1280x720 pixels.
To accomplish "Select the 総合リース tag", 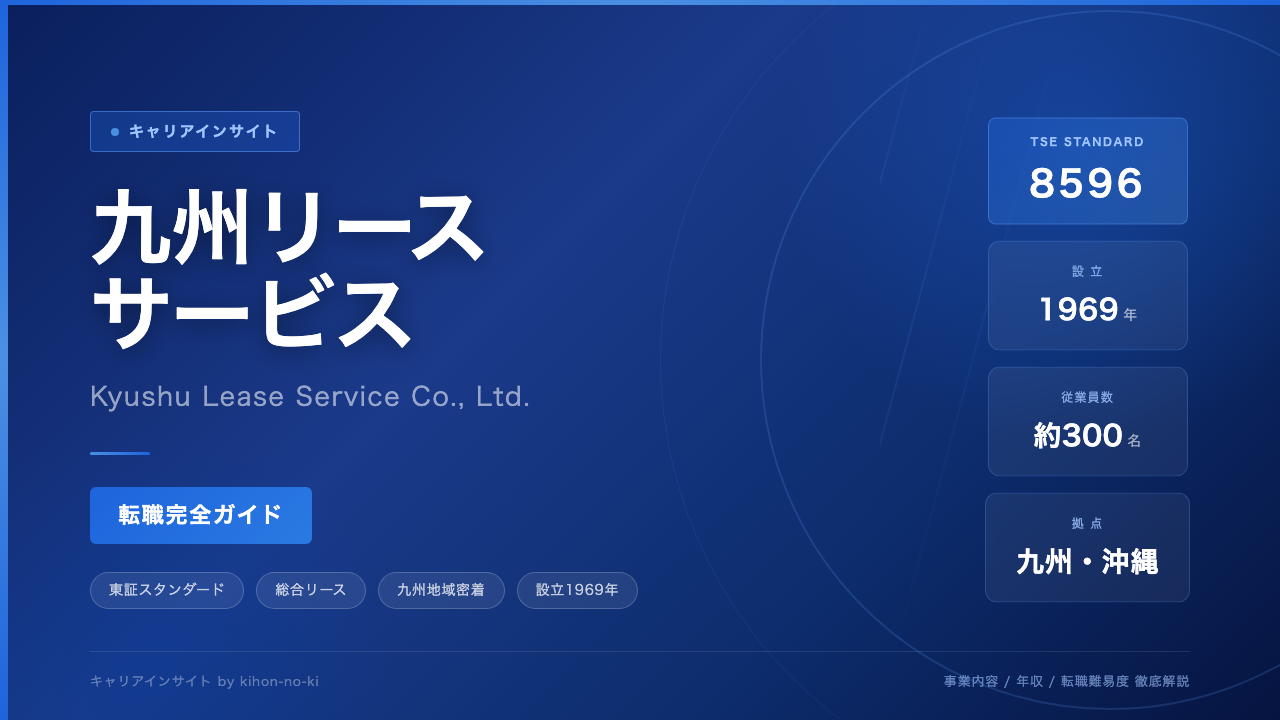I will click(311, 590).
